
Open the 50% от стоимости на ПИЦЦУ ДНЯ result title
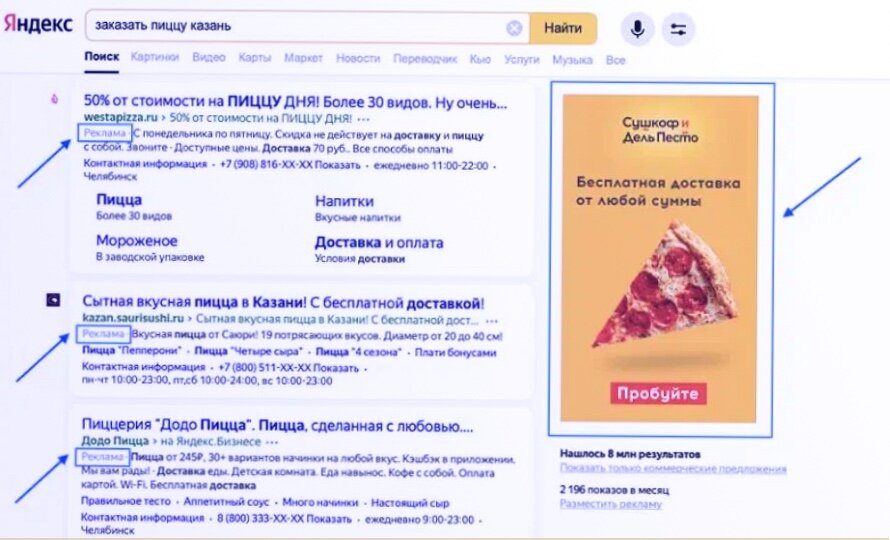[295, 102]
